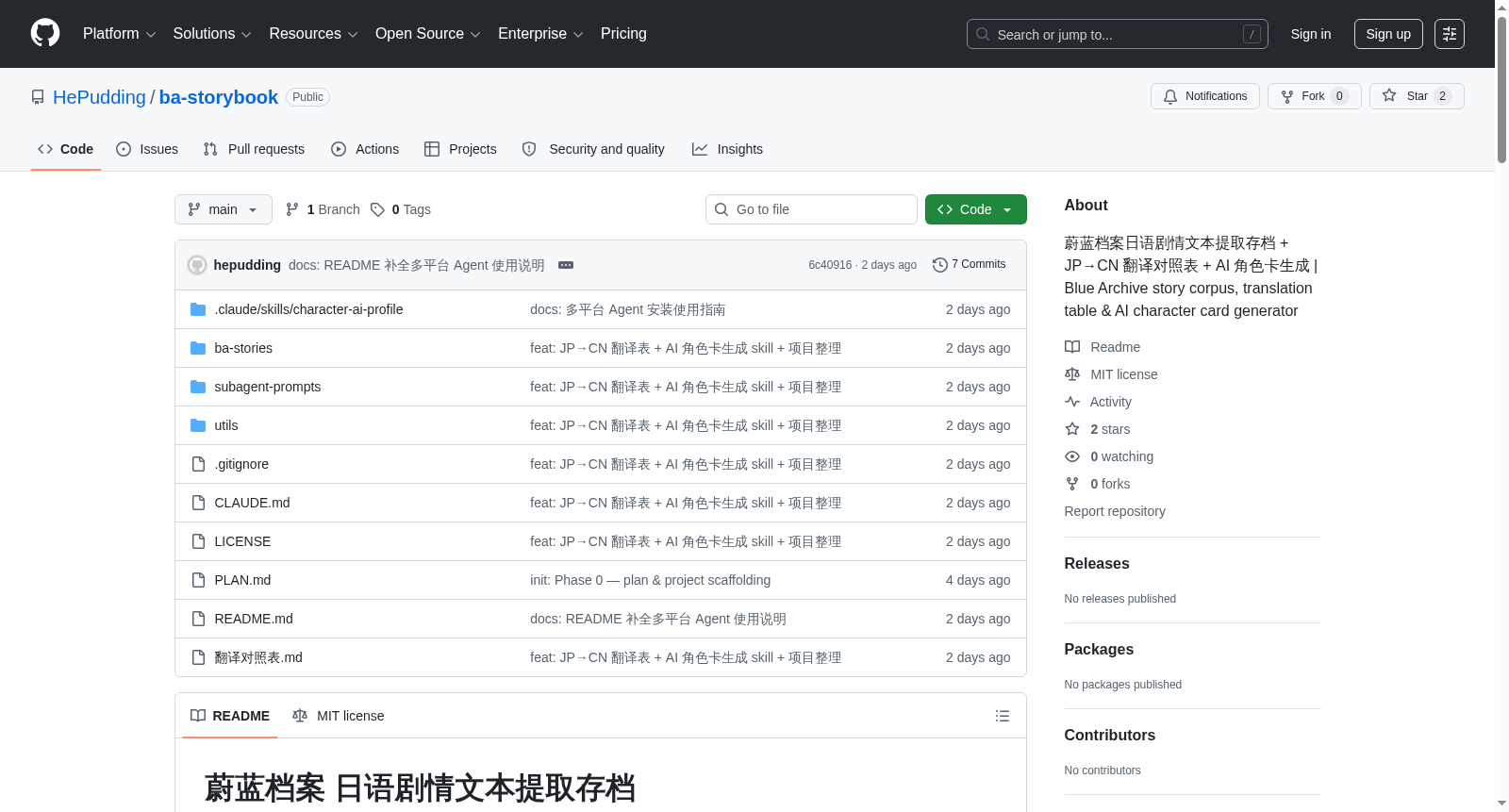View the 0 forks list

click(1098, 484)
